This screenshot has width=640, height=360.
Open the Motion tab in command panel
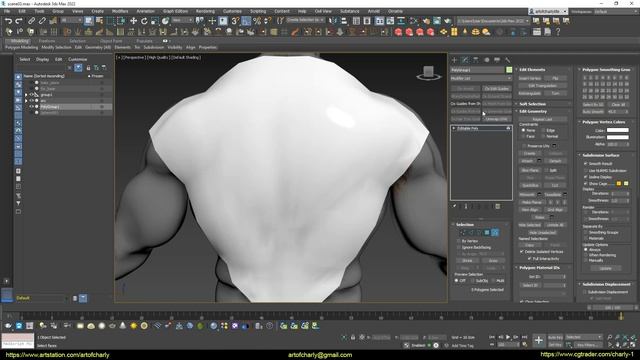click(x=486, y=60)
